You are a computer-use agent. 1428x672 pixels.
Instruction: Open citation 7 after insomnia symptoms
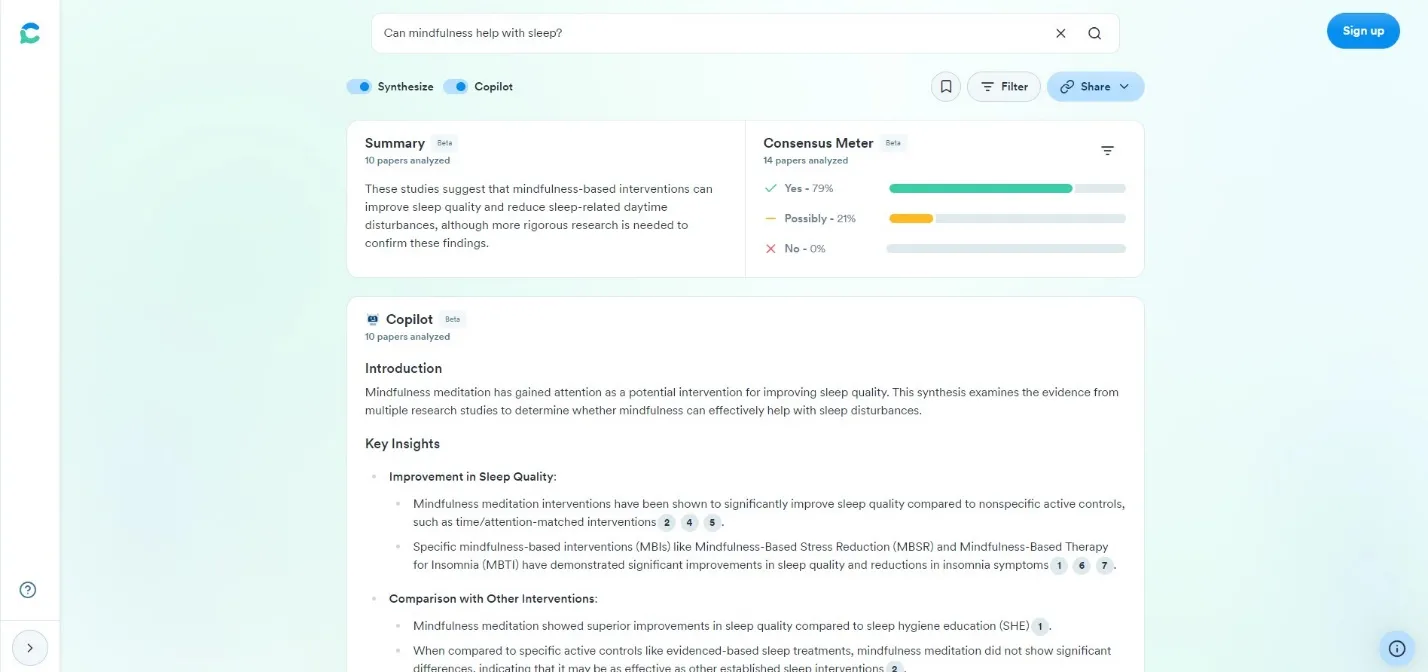coord(1104,566)
